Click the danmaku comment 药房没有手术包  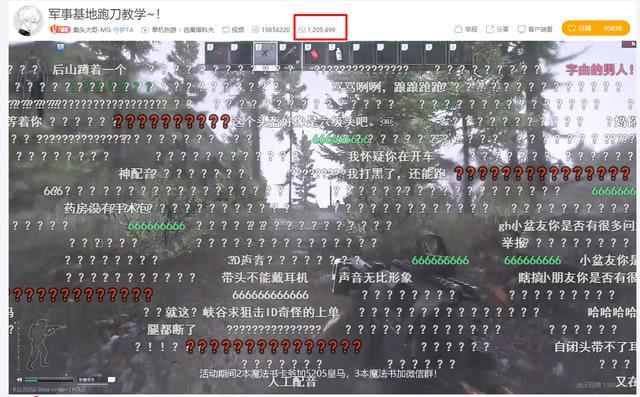tap(107, 208)
